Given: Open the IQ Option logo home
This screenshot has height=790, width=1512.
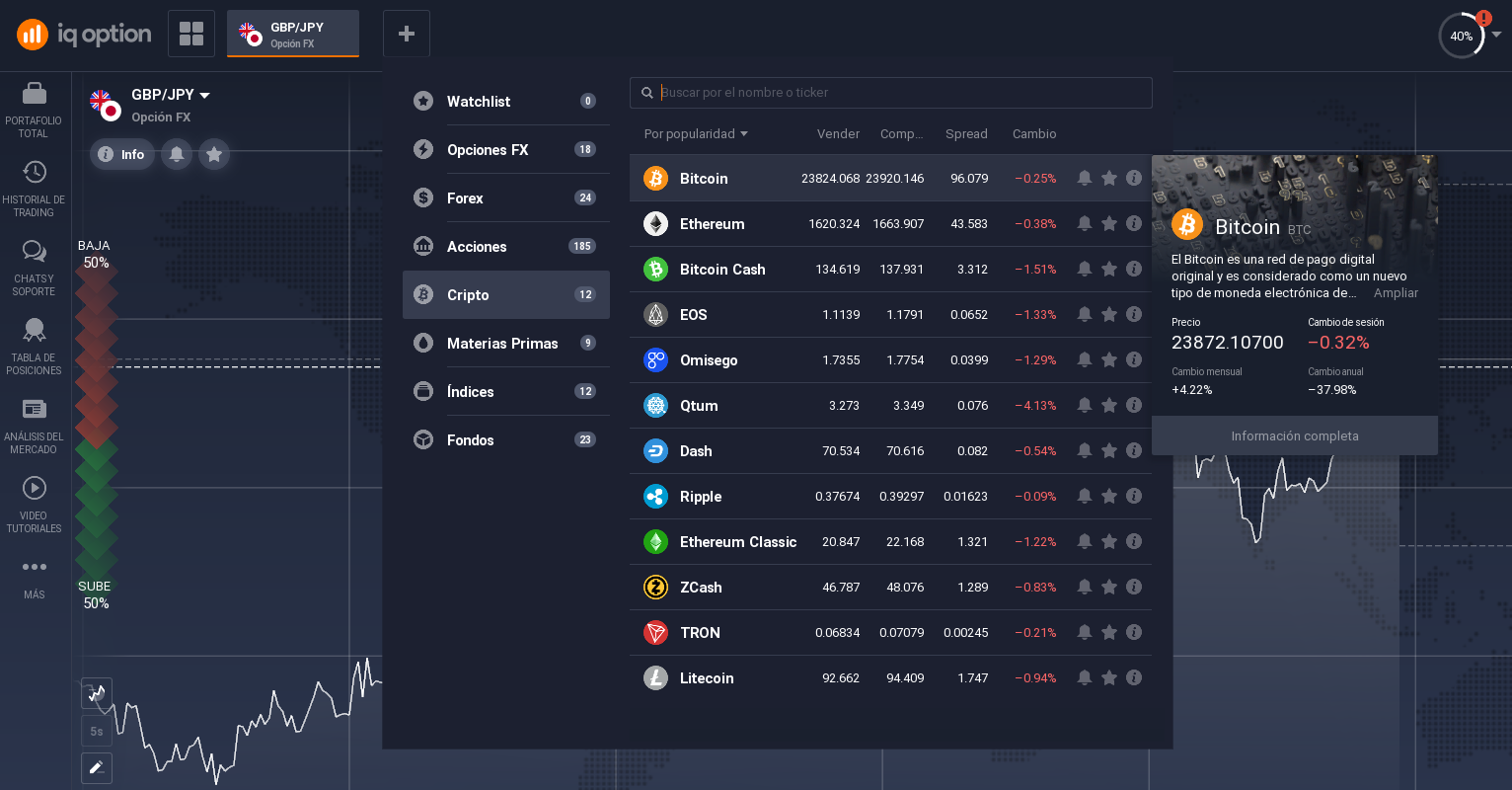Looking at the screenshot, I should point(84,35).
